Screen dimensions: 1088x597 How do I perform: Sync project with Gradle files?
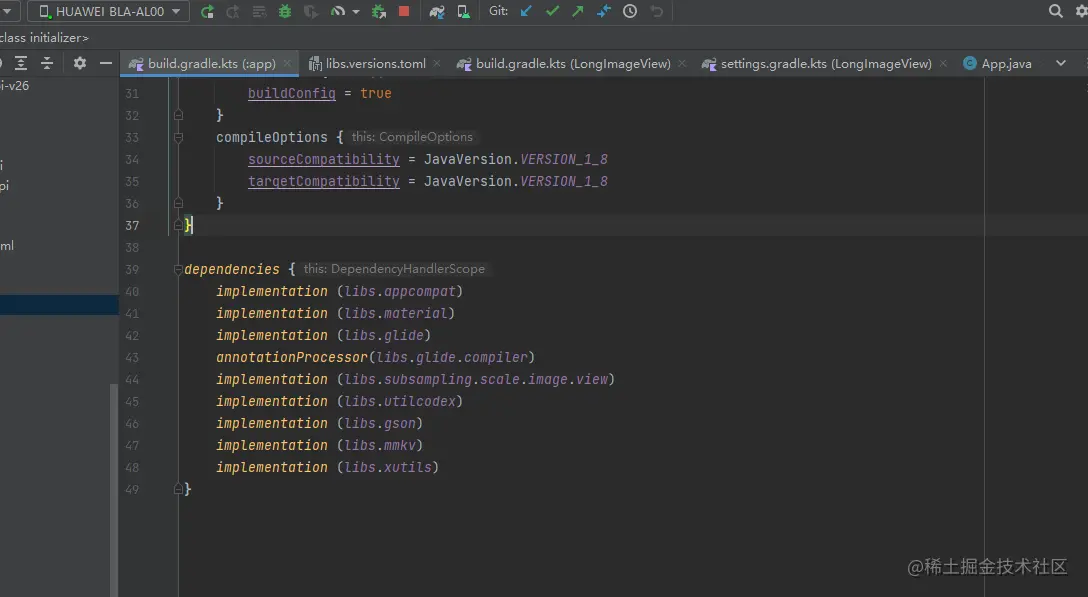click(x=436, y=11)
